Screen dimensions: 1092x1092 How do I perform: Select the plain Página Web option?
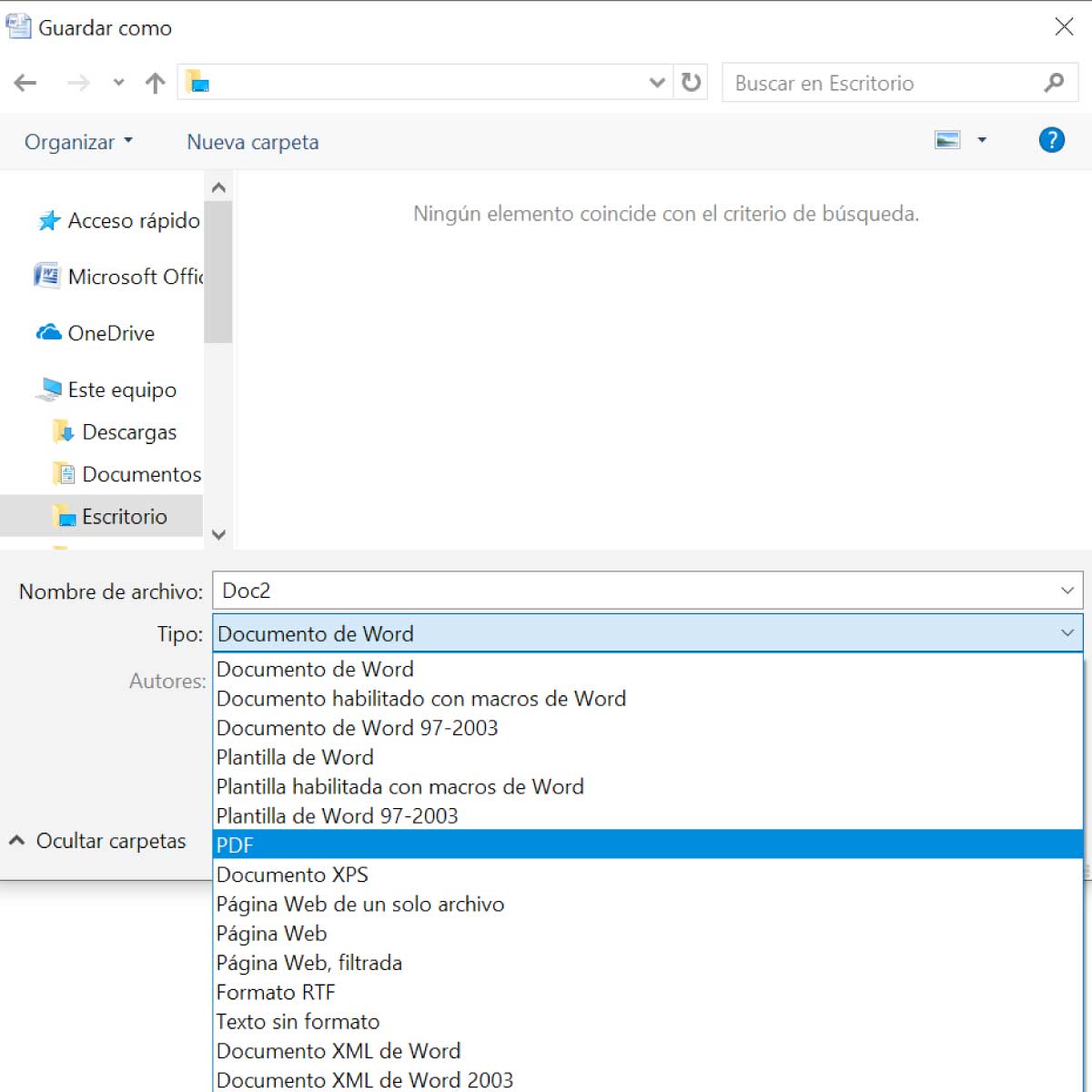648,933
